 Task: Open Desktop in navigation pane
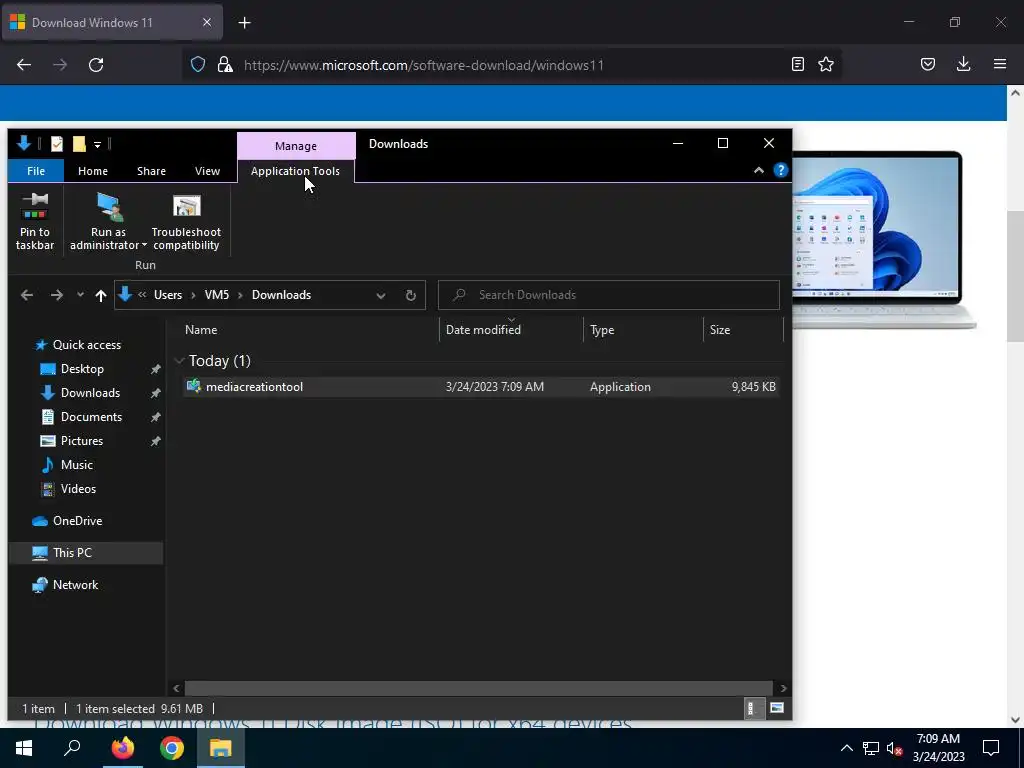[x=82, y=369]
